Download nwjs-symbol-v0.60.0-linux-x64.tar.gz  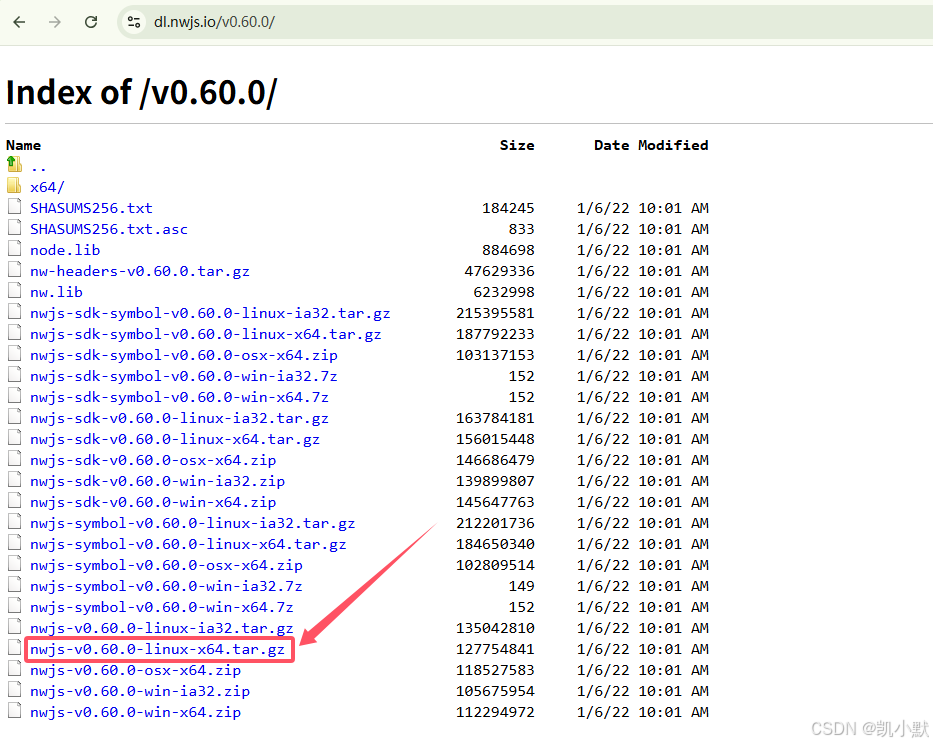[x=188, y=544]
